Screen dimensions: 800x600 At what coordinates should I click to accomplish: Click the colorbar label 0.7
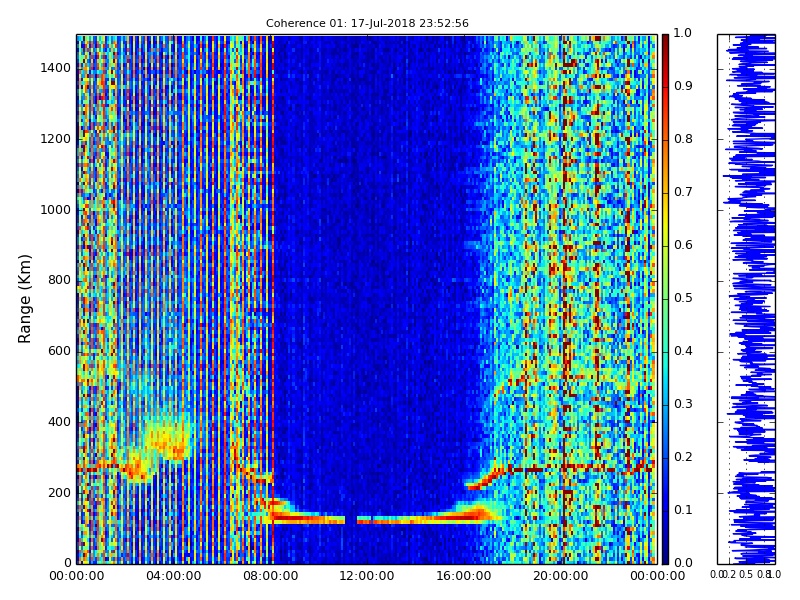pyautogui.click(x=683, y=192)
